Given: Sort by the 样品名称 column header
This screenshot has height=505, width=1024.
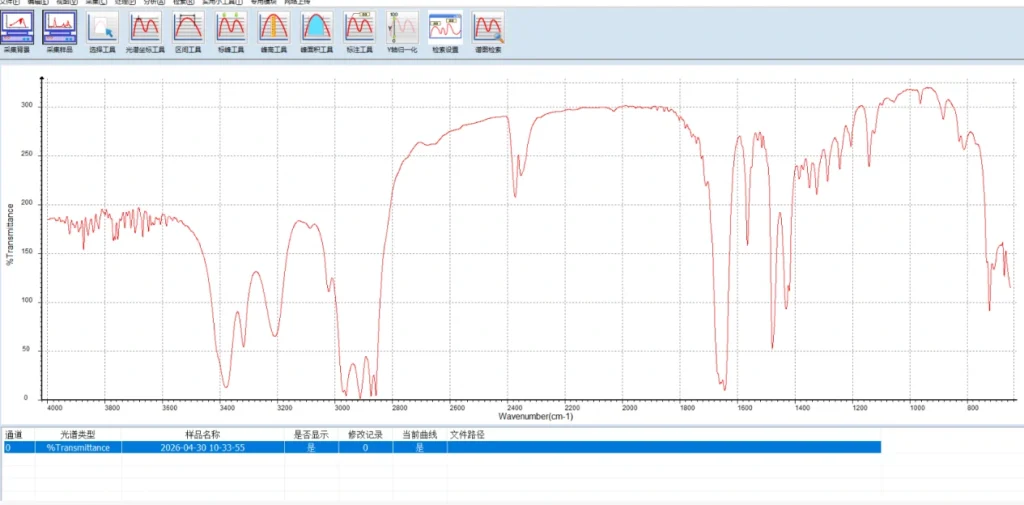Looking at the screenshot, I should [x=202, y=434].
